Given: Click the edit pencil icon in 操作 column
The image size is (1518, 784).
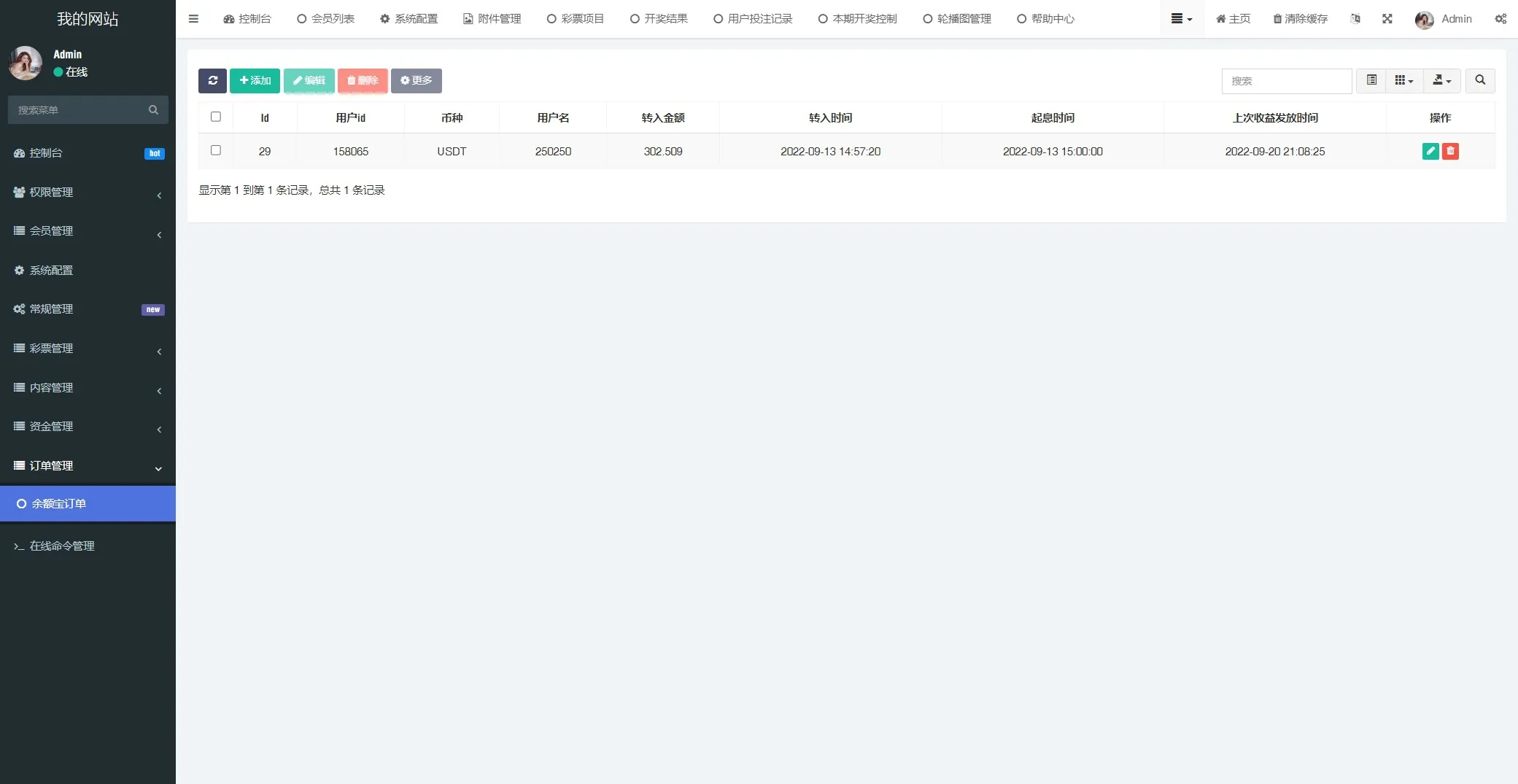Looking at the screenshot, I should click(x=1430, y=151).
